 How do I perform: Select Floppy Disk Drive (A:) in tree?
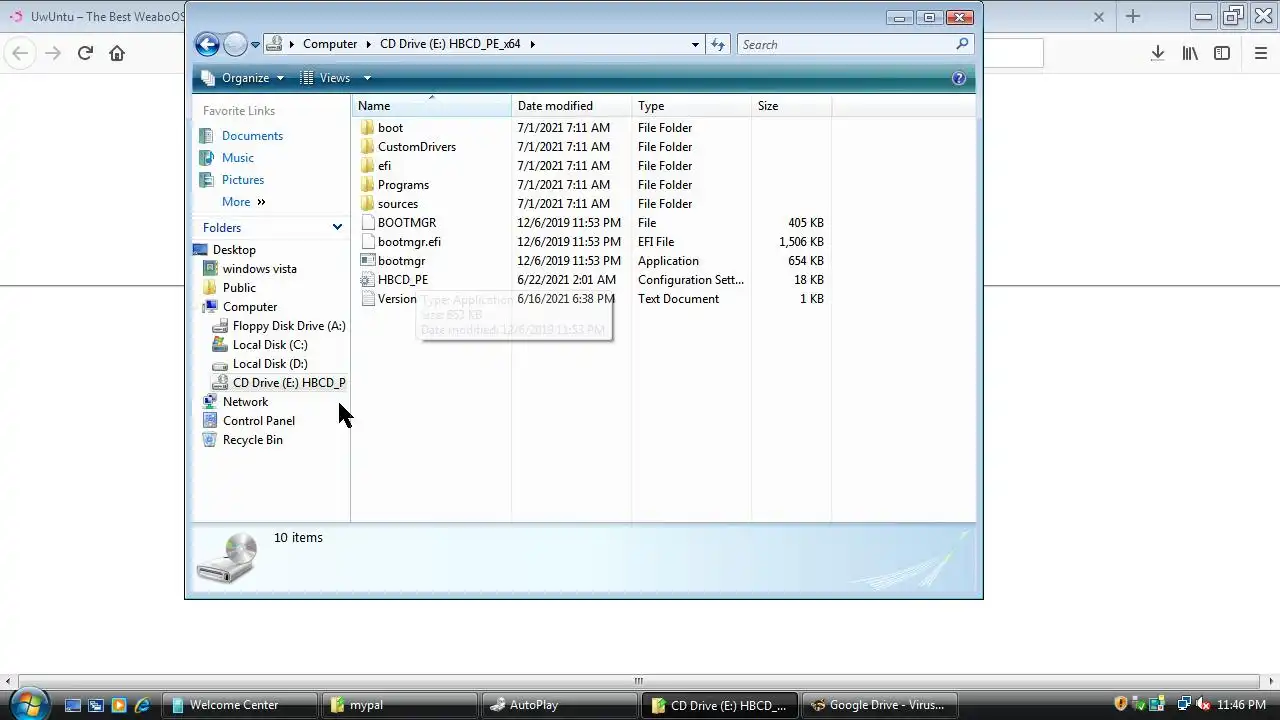289,326
